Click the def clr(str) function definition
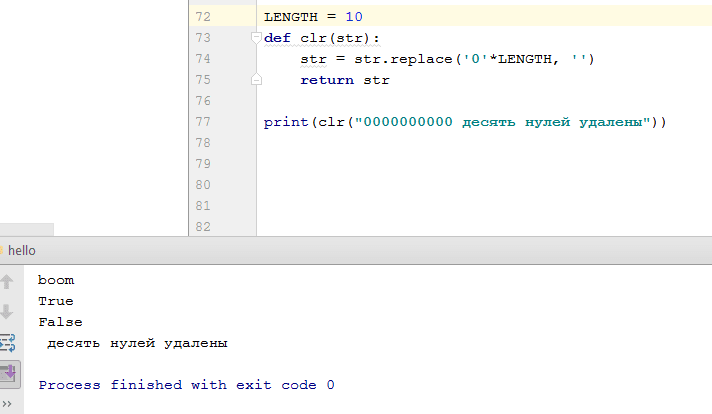 [x=322, y=38]
